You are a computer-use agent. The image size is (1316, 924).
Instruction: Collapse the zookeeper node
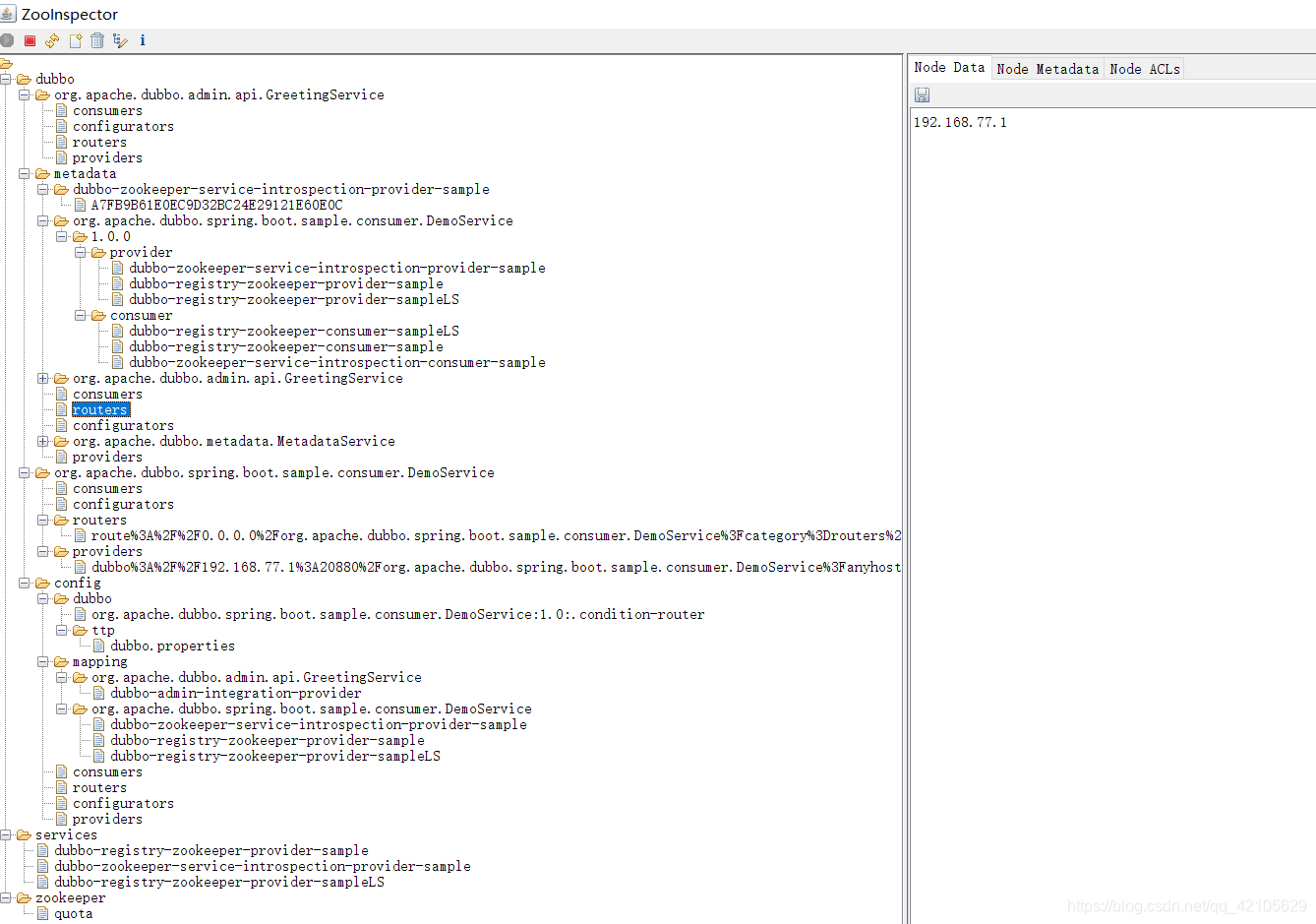(6, 897)
